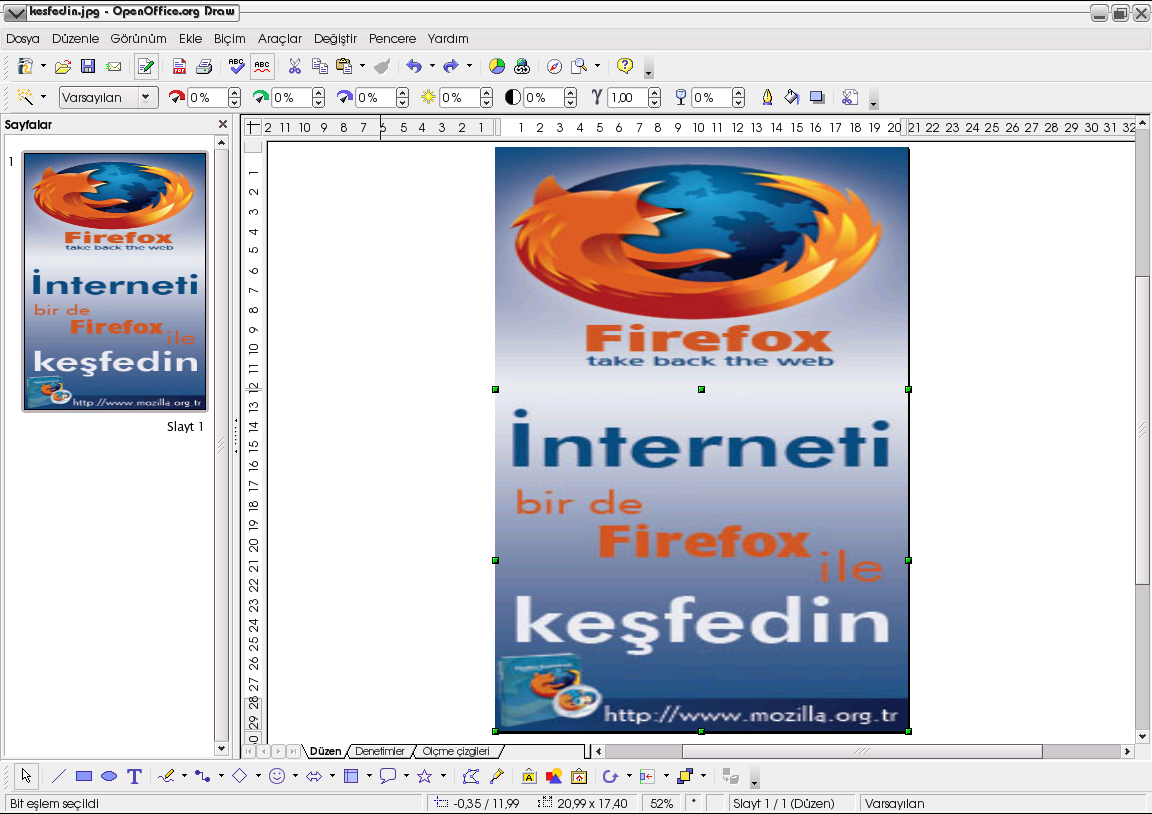
Task: Paste from the clipboard icon
Action: (x=344, y=67)
